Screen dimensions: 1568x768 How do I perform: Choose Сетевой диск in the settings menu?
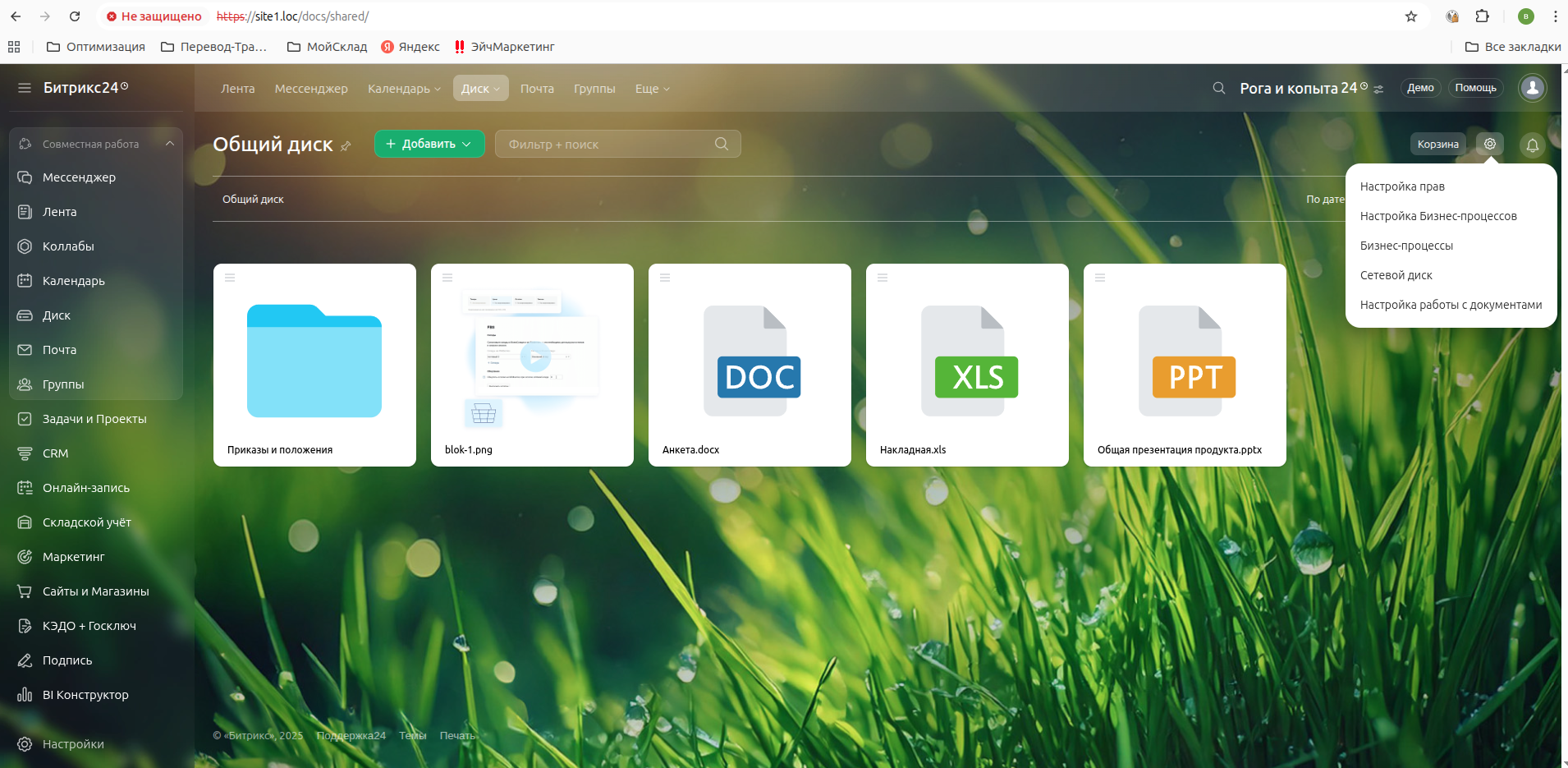tap(1396, 275)
